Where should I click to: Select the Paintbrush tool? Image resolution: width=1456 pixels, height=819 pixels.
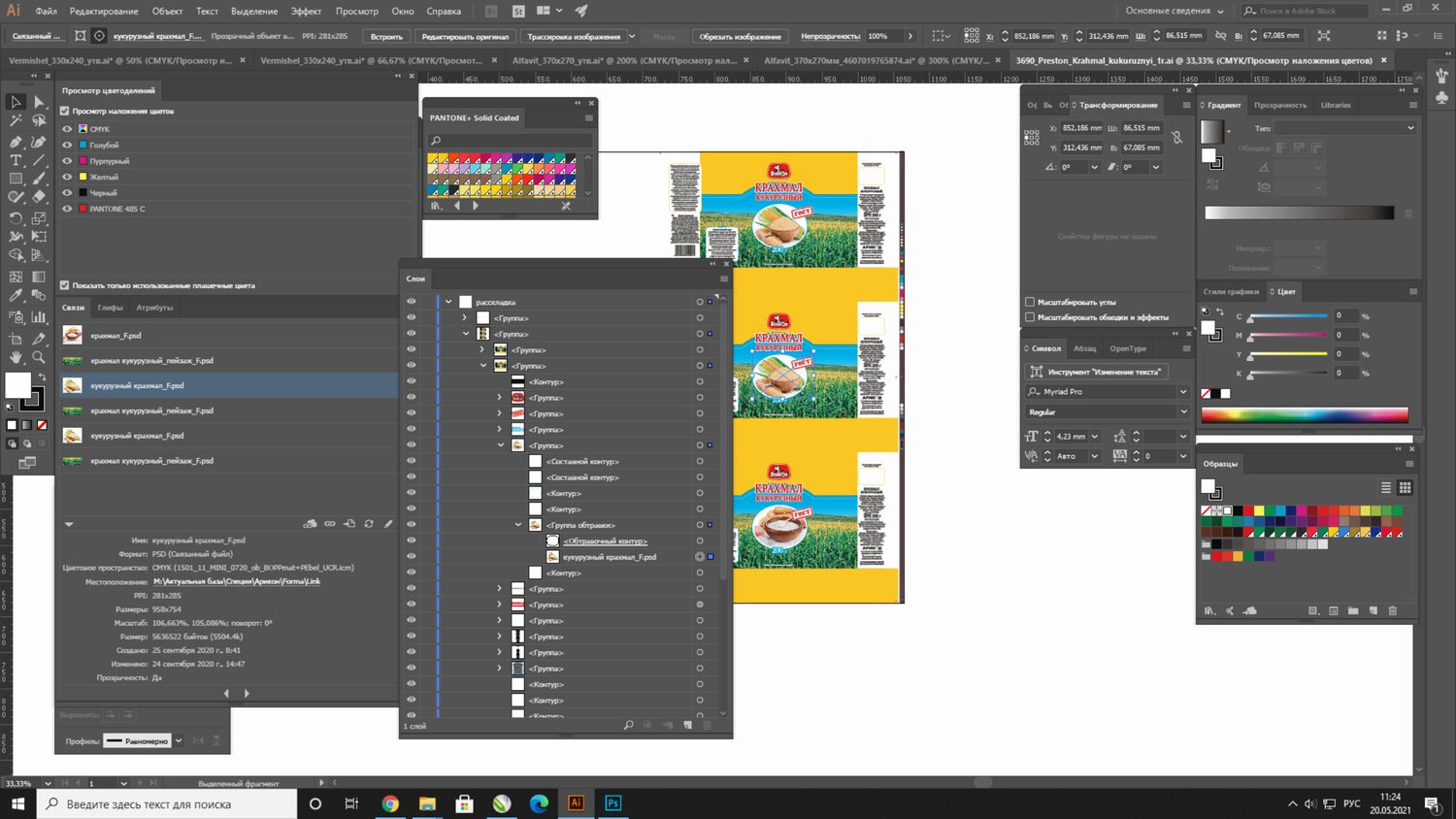click(39, 179)
